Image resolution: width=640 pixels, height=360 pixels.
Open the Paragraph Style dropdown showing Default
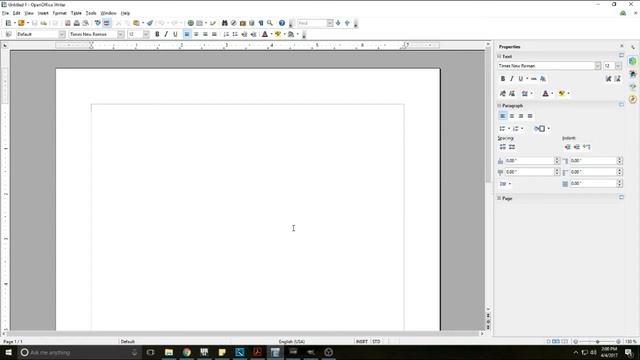coord(62,34)
